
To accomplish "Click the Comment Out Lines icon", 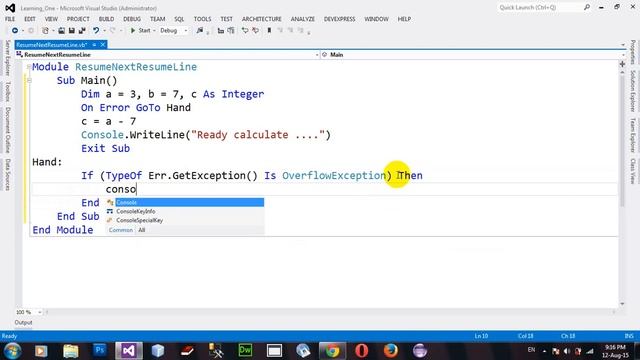I will pyautogui.click(x=244, y=31).
